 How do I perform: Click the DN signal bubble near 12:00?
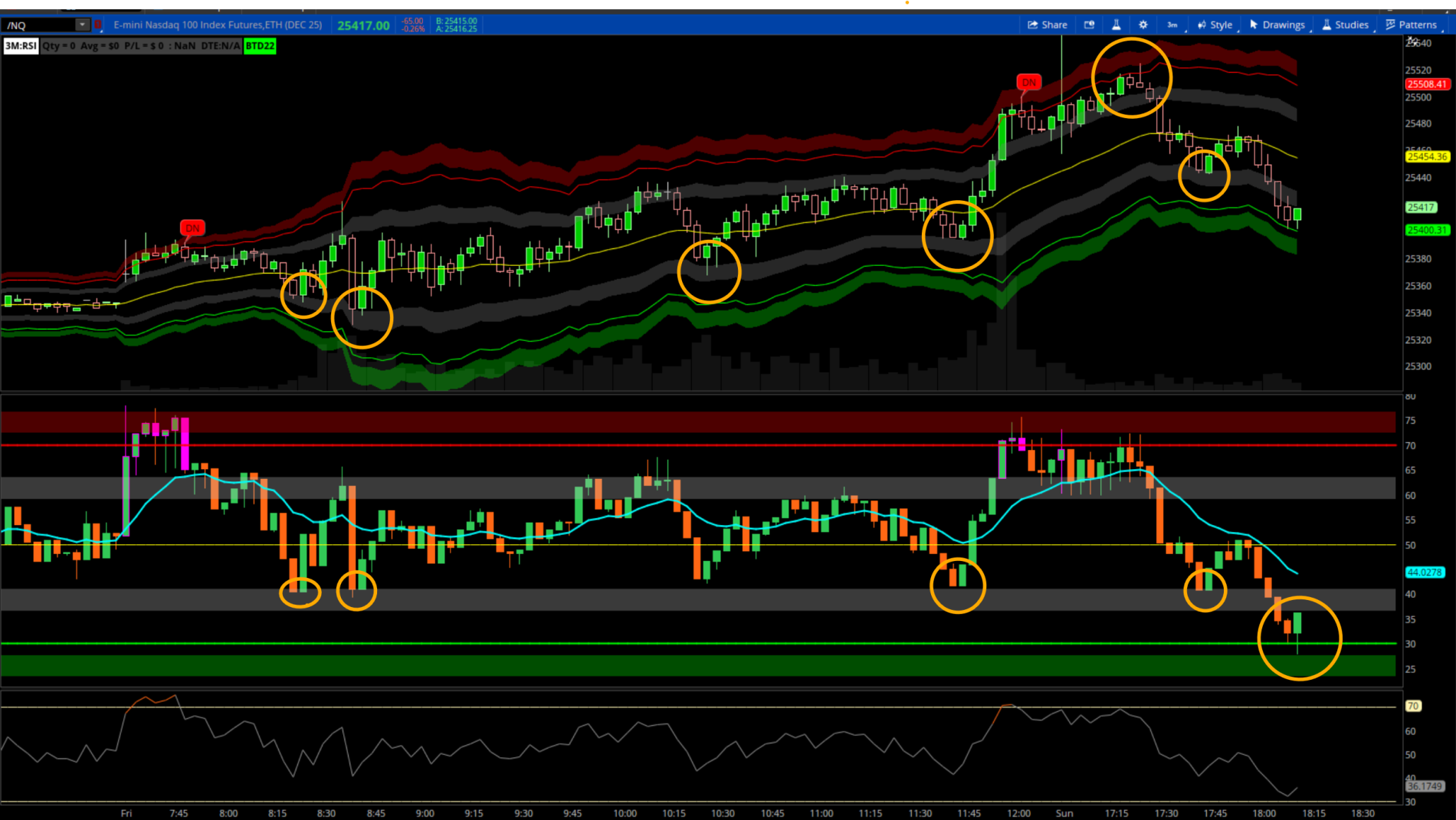(x=1028, y=82)
